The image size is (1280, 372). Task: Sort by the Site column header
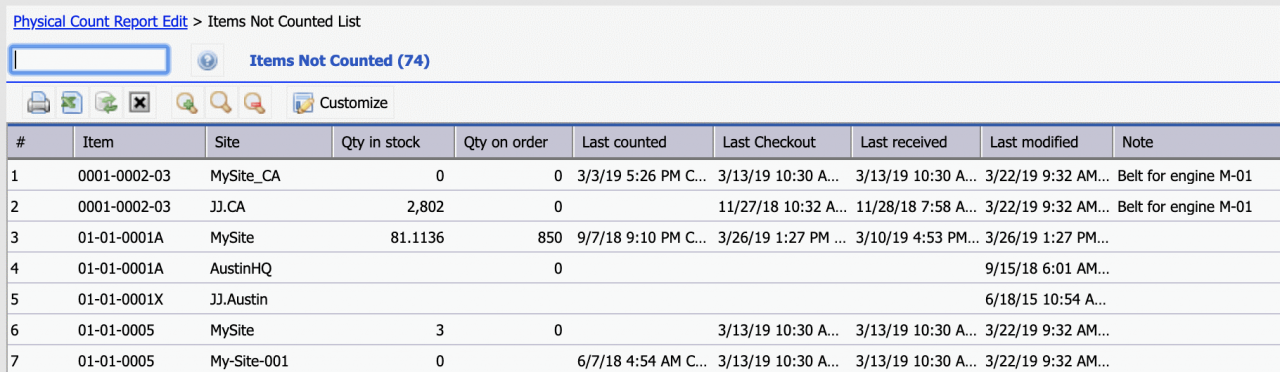[x=268, y=142]
